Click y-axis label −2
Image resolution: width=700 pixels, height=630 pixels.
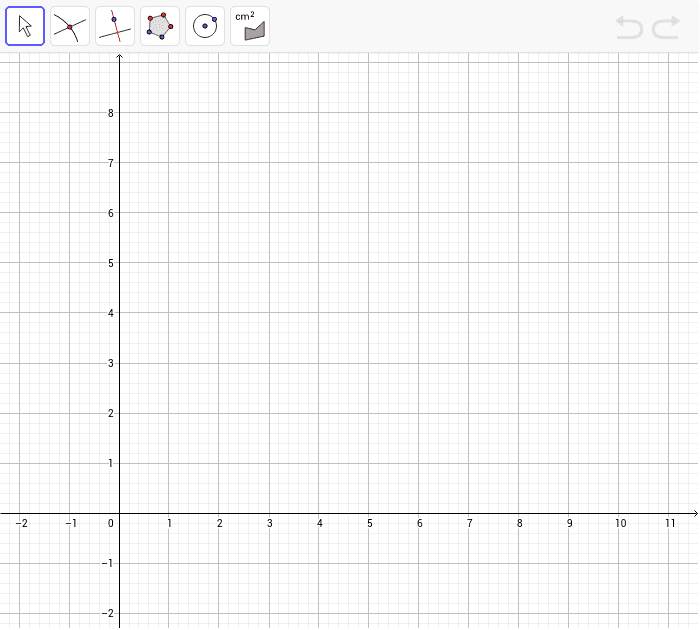tap(108, 613)
